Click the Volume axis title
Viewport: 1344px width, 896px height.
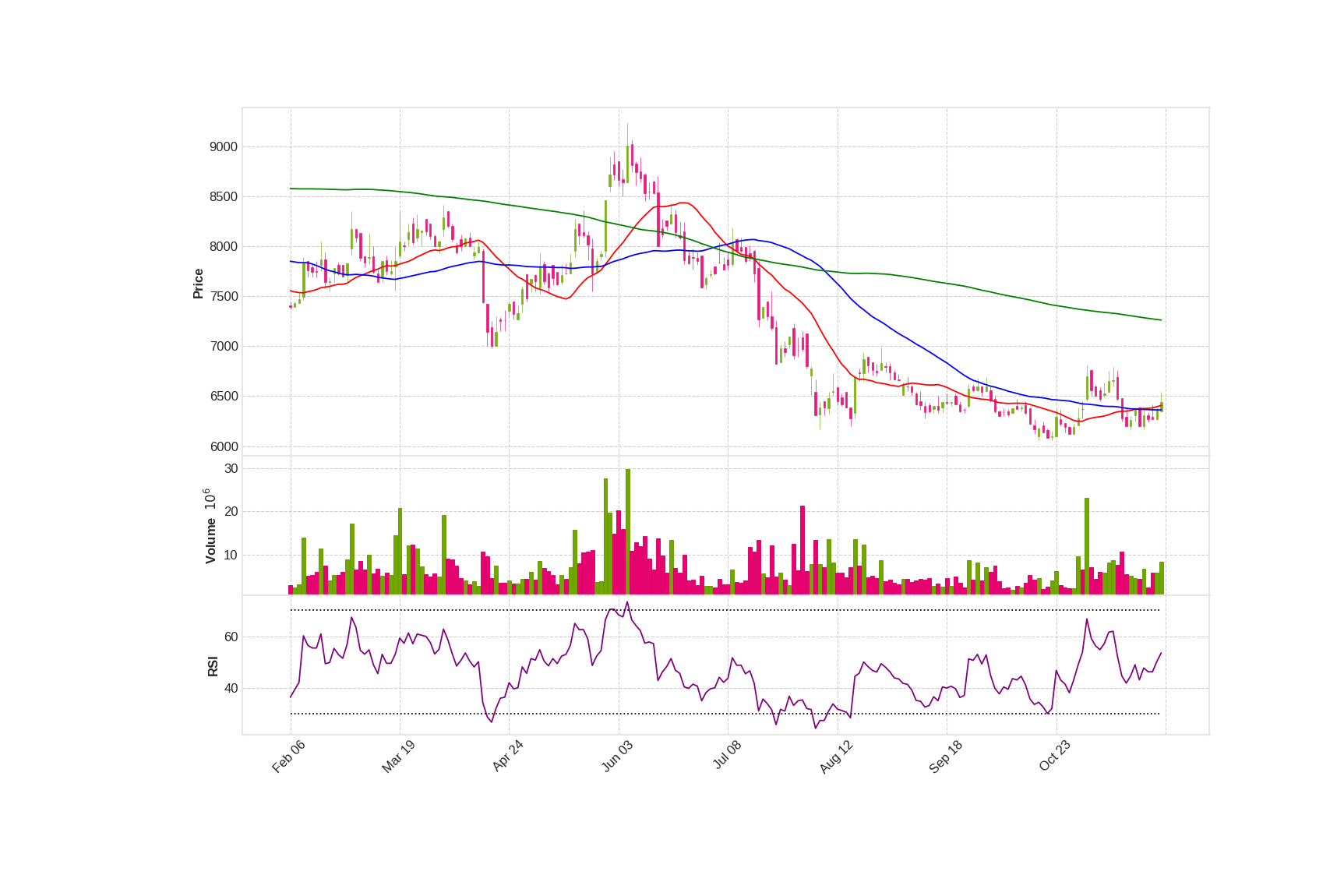tap(210, 526)
